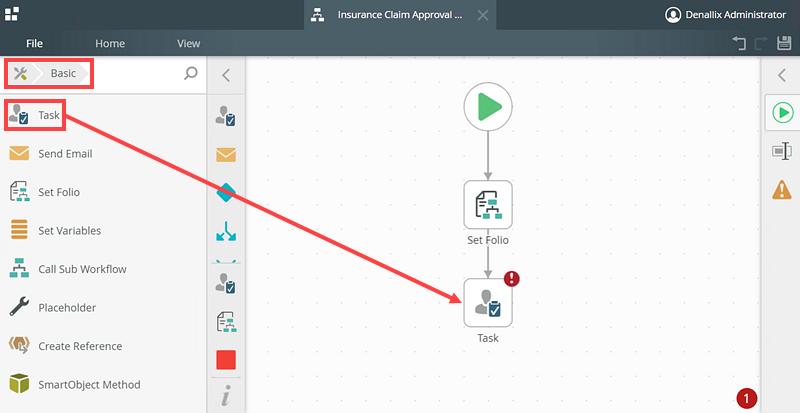Save the workflow with the disk icon

pyautogui.click(x=784, y=43)
